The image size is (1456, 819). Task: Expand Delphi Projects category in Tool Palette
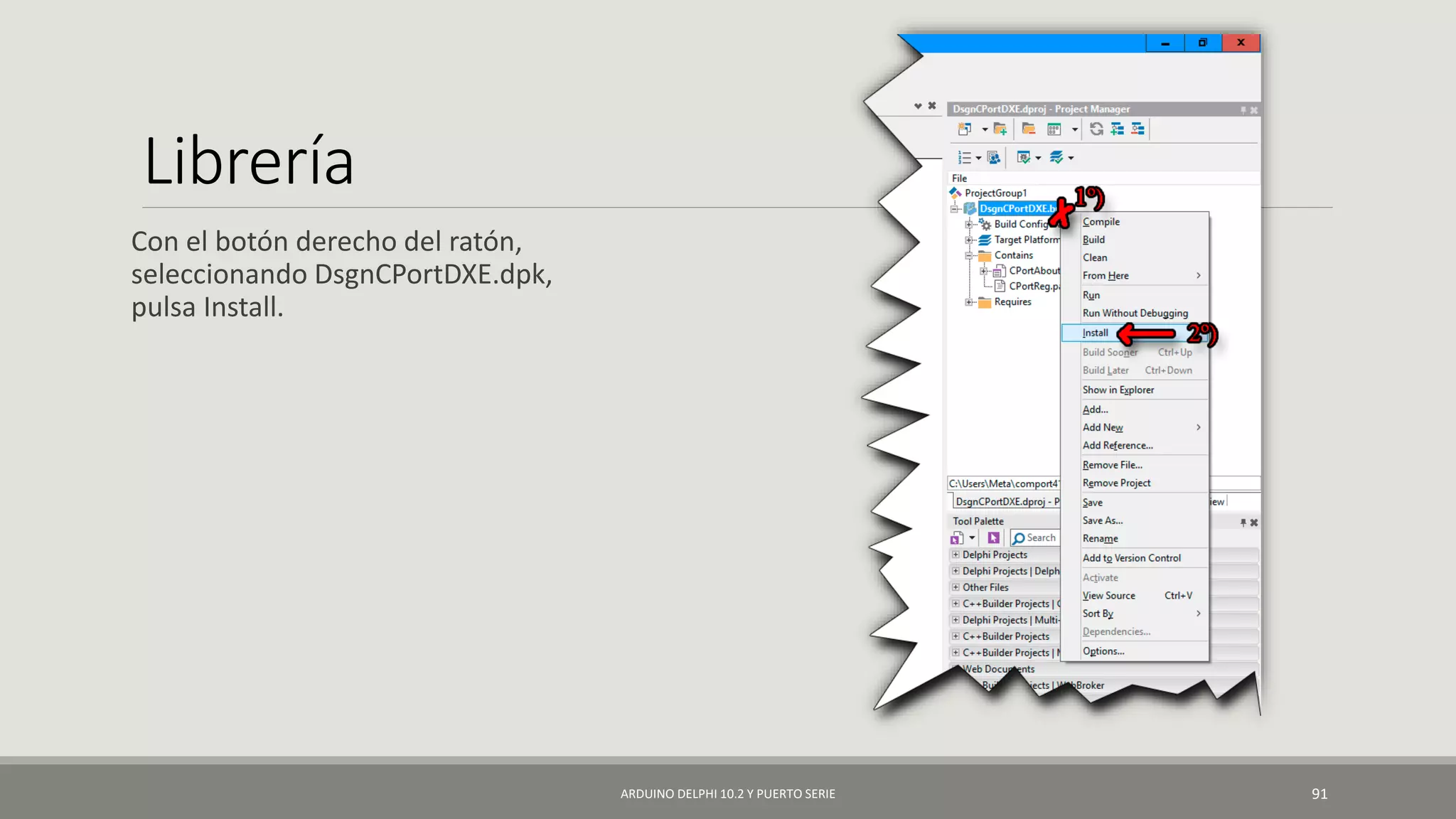[955, 555]
